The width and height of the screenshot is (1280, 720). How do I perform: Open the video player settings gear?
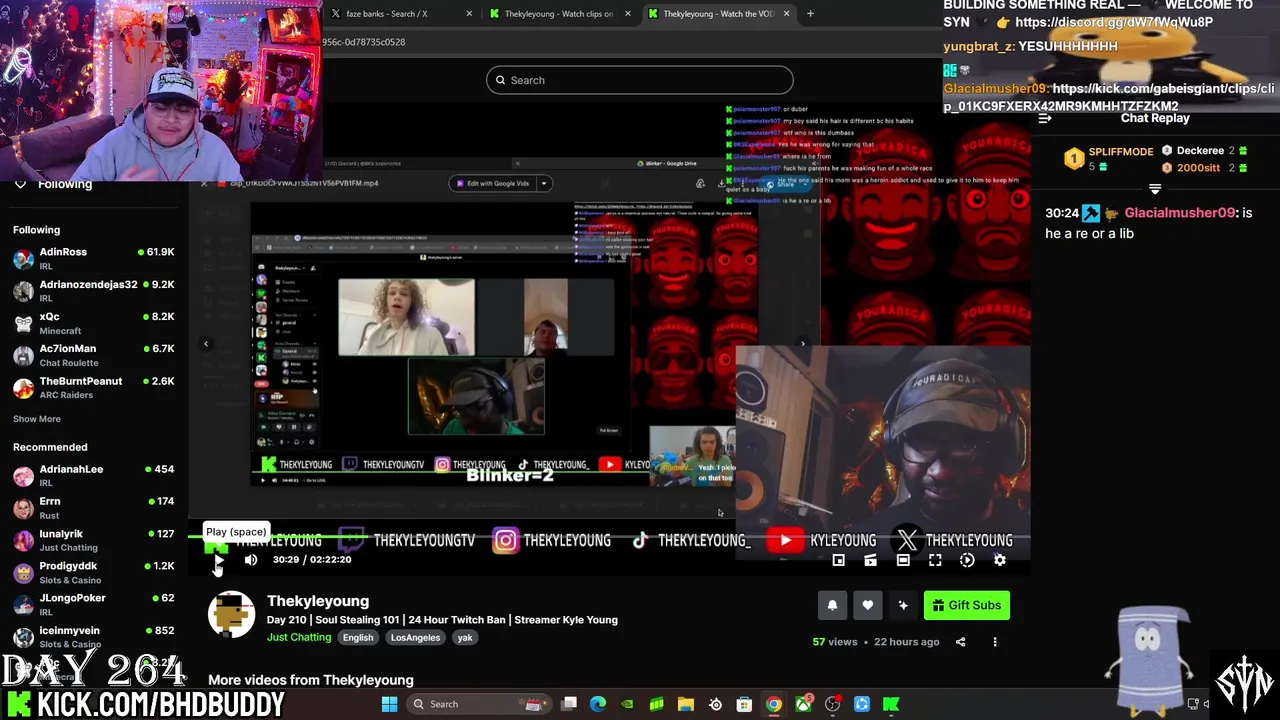click(x=999, y=560)
